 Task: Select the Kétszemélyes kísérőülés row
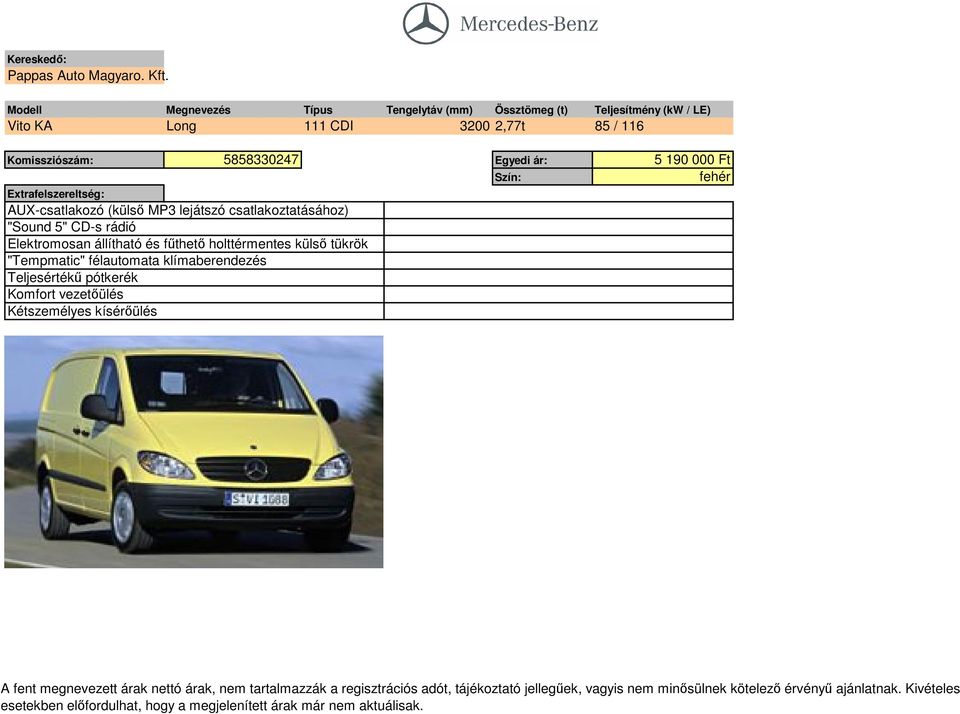click(x=369, y=311)
